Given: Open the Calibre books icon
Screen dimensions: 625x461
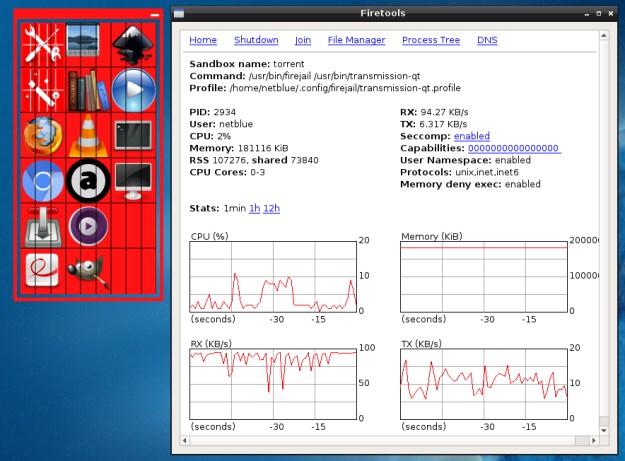Looking at the screenshot, I should click(x=89, y=90).
